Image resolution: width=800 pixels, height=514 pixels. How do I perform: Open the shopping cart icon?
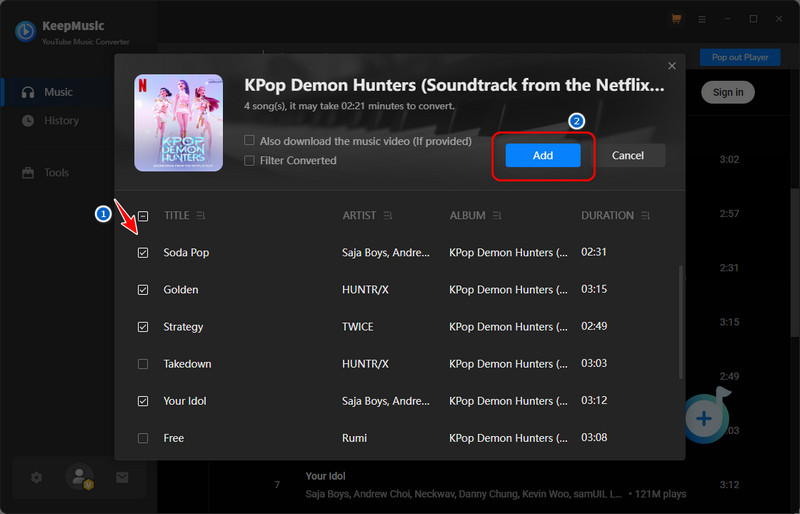tap(676, 19)
